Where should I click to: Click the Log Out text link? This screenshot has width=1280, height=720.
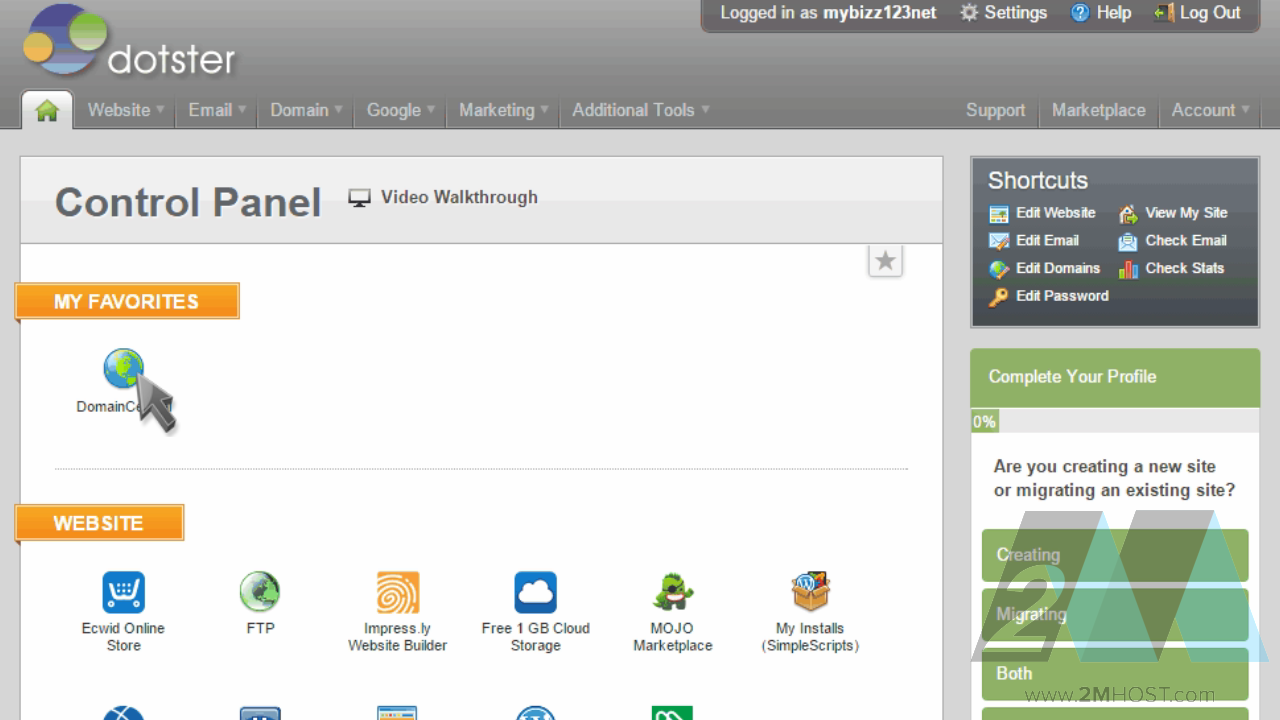point(1210,13)
